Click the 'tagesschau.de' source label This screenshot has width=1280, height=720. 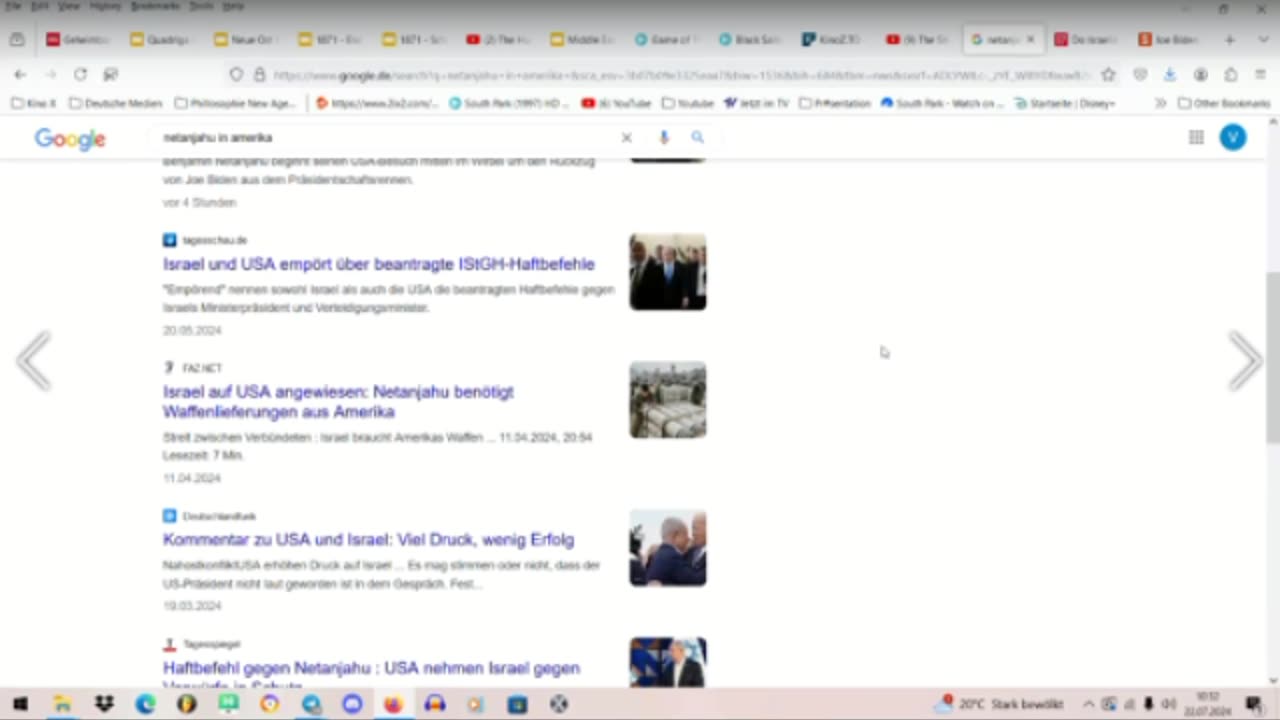214,240
